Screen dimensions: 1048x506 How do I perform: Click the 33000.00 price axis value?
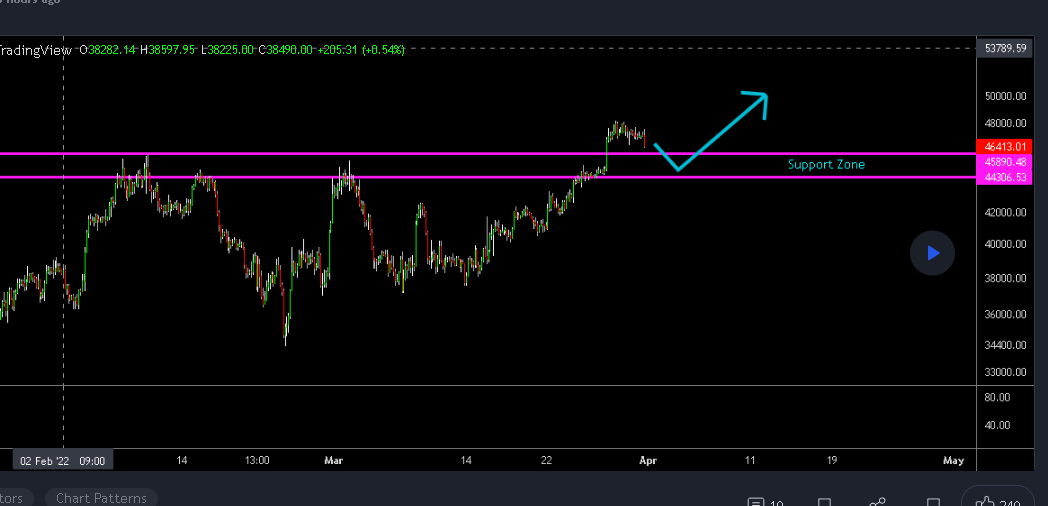pos(1005,372)
